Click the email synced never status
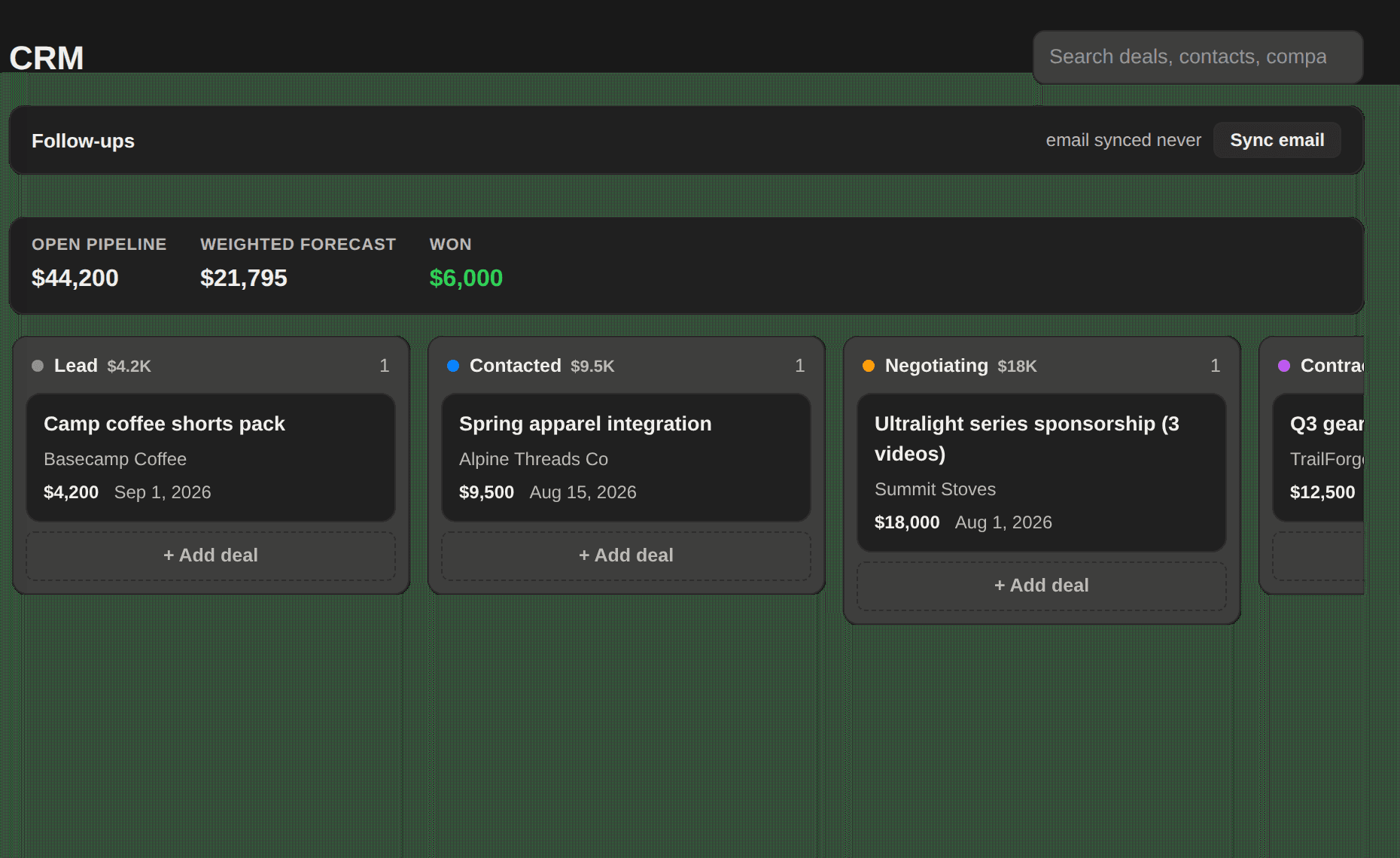 pos(1123,140)
